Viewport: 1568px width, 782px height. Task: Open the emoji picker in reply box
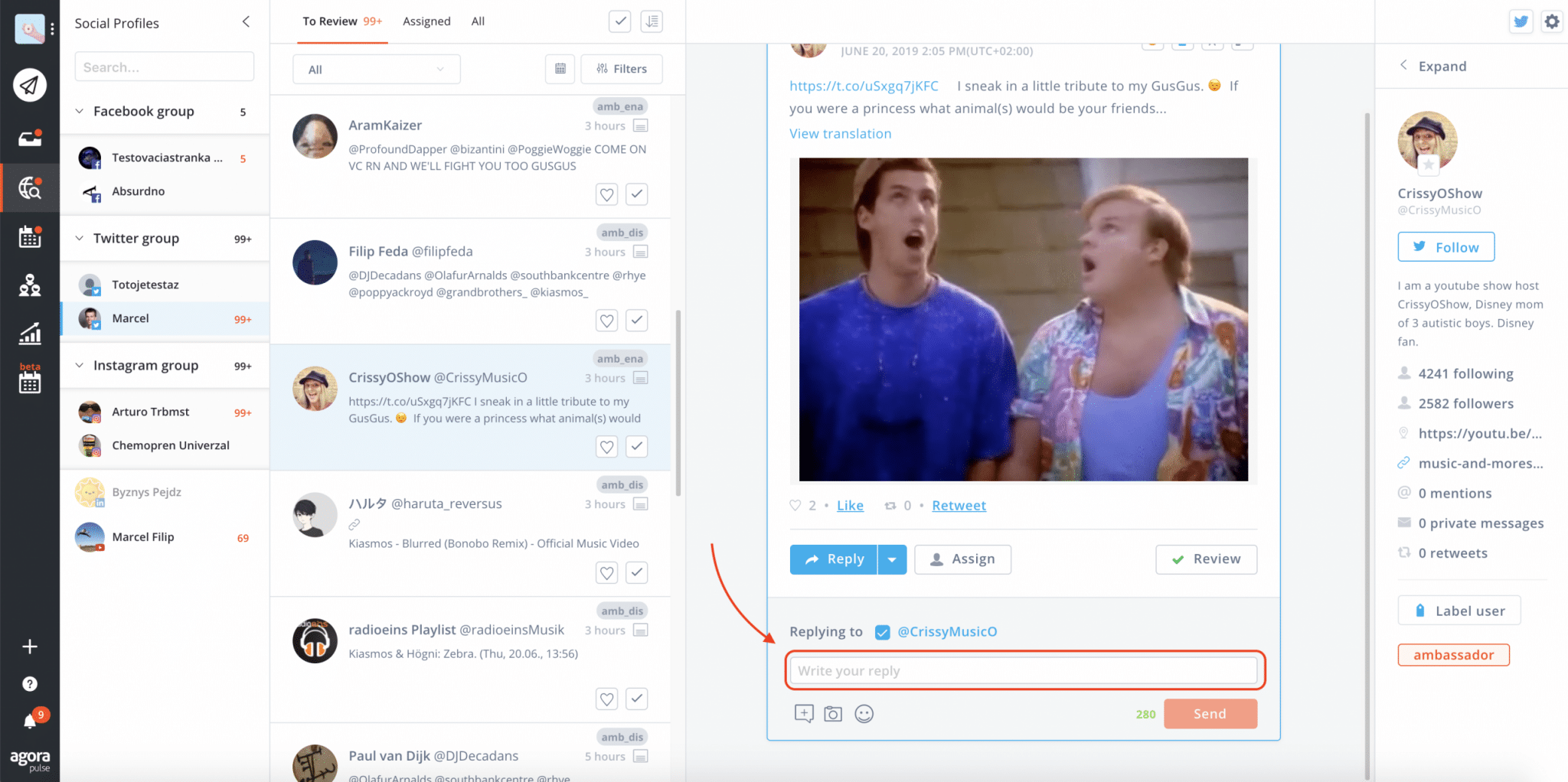(864, 714)
